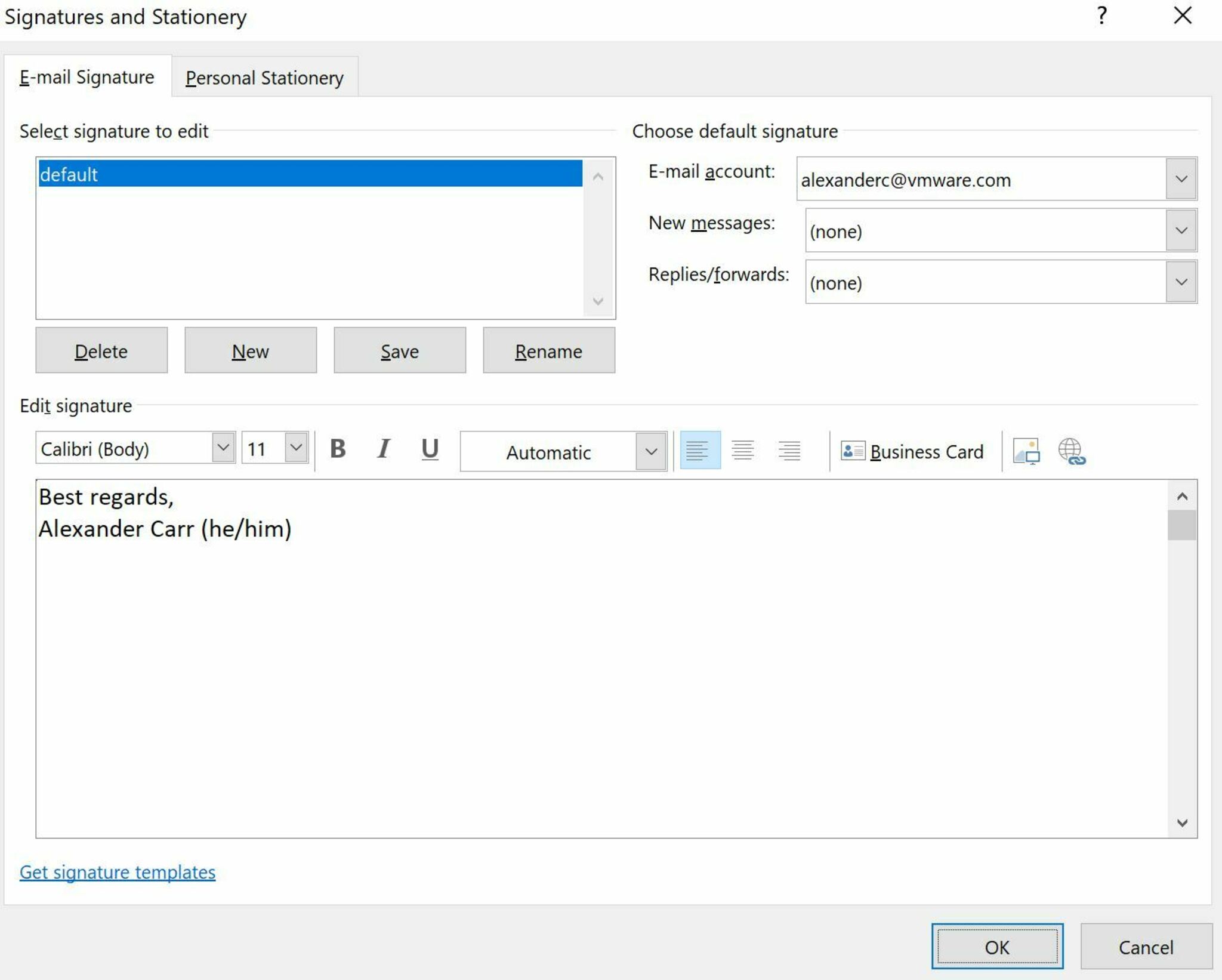Screen dimensions: 1222x980
Task: Switch to the Personal Stationery tab
Action: pos(264,78)
